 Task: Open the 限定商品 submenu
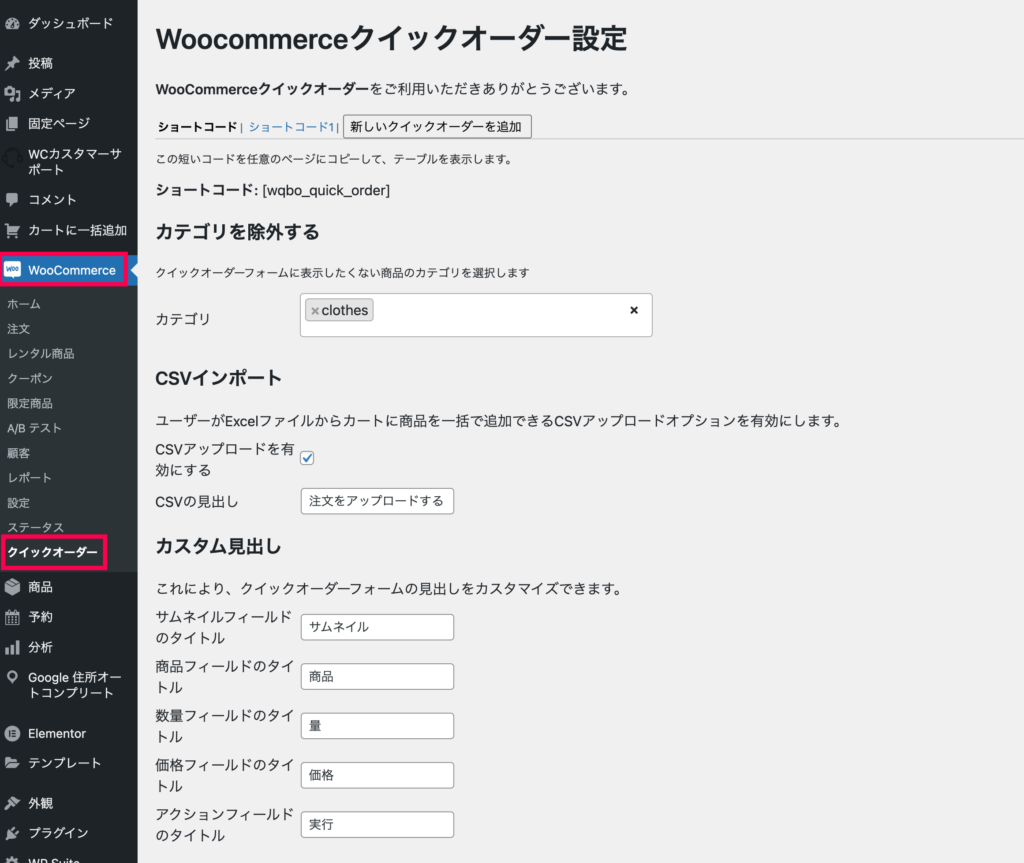point(30,403)
